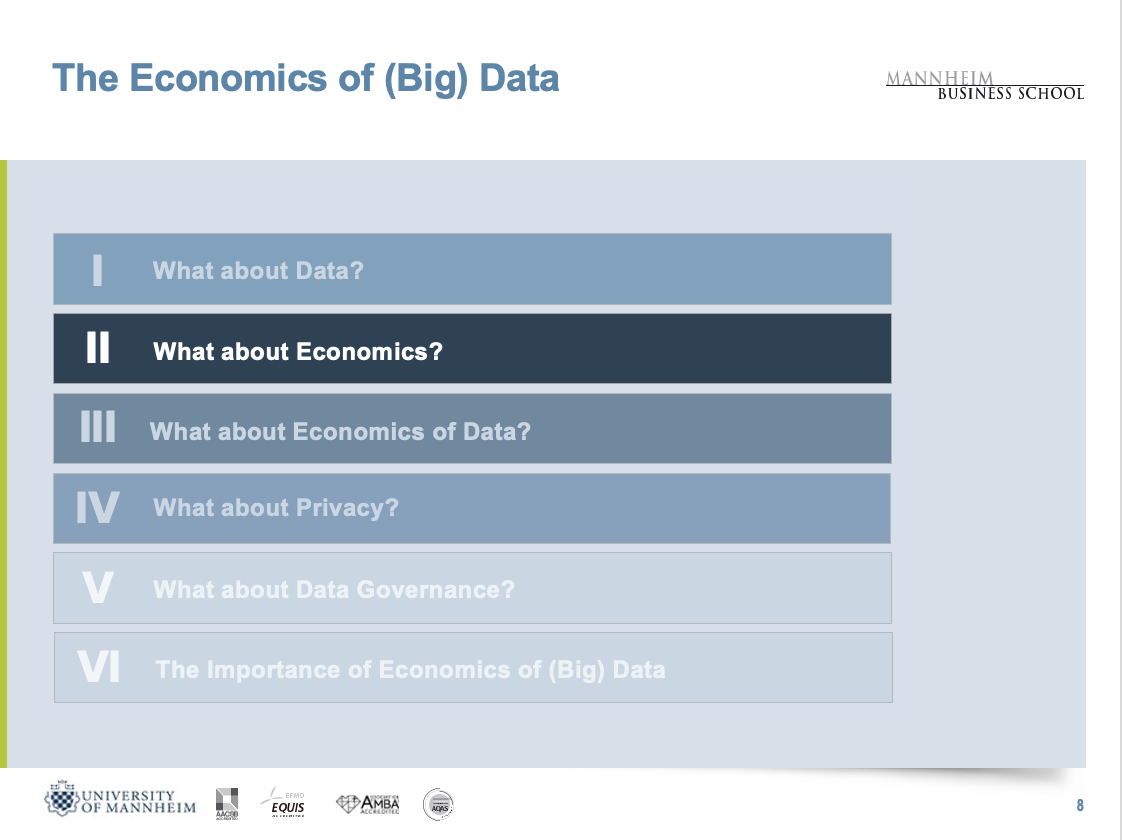The height and width of the screenshot is (840, 1122).
Task: Click Roman numeral III in the agenda
Action: 98,429
